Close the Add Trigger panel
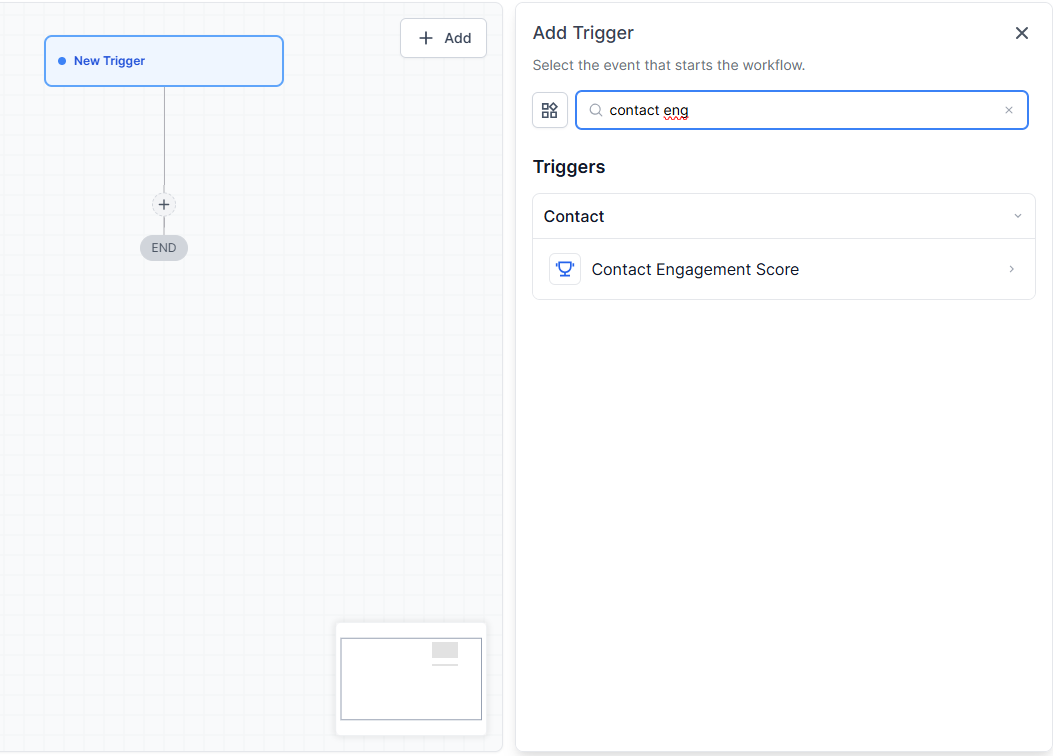The height and width of the screenshot is (756, 1053). point(1022,33)
